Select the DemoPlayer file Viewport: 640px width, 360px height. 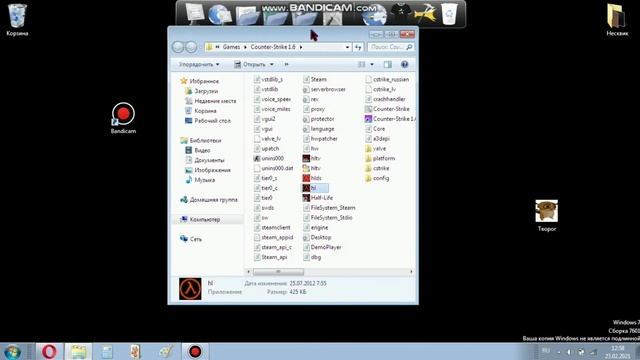pyautogui.click(x=322, y=247)
